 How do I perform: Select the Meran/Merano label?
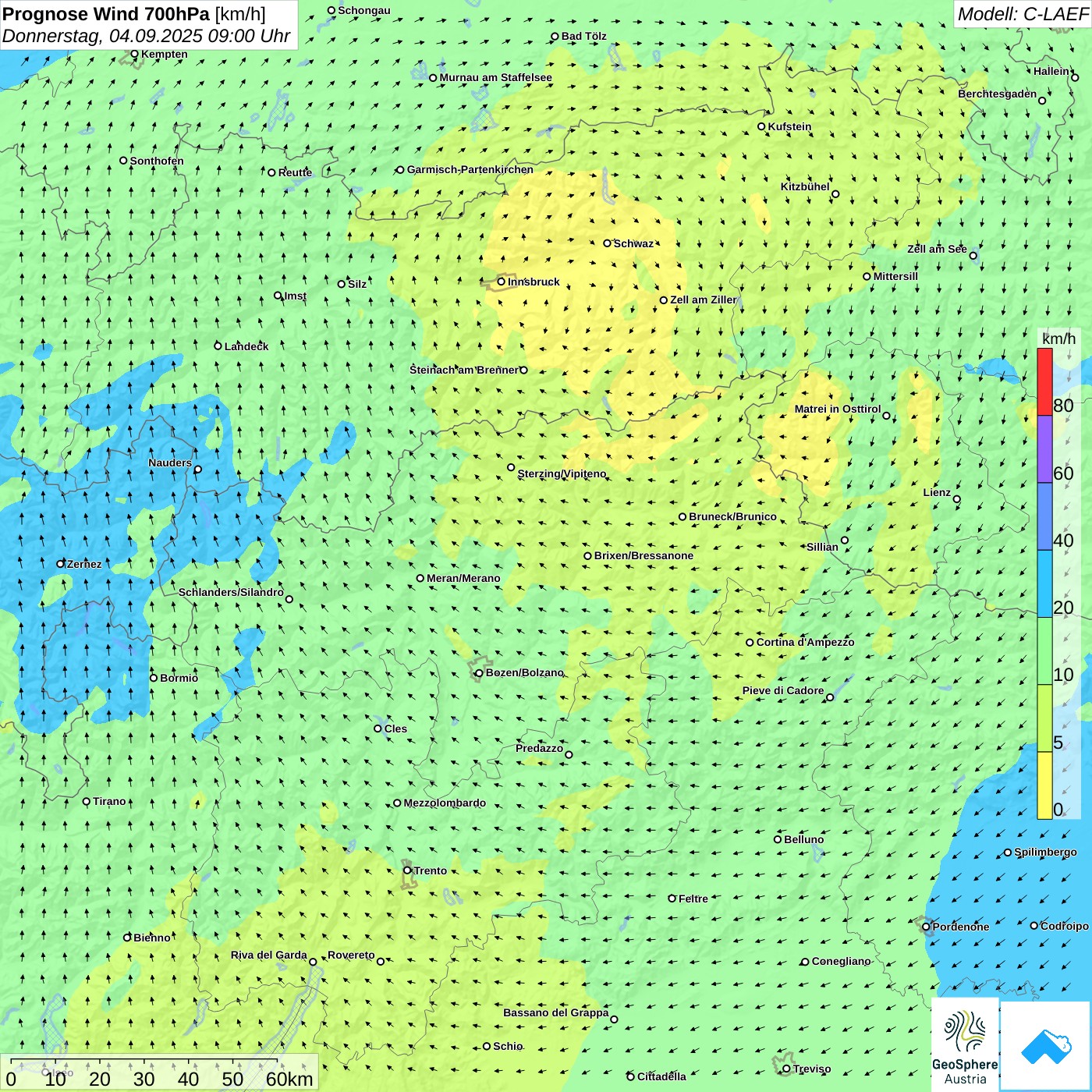pyautogui.click(x=463, y=578)
